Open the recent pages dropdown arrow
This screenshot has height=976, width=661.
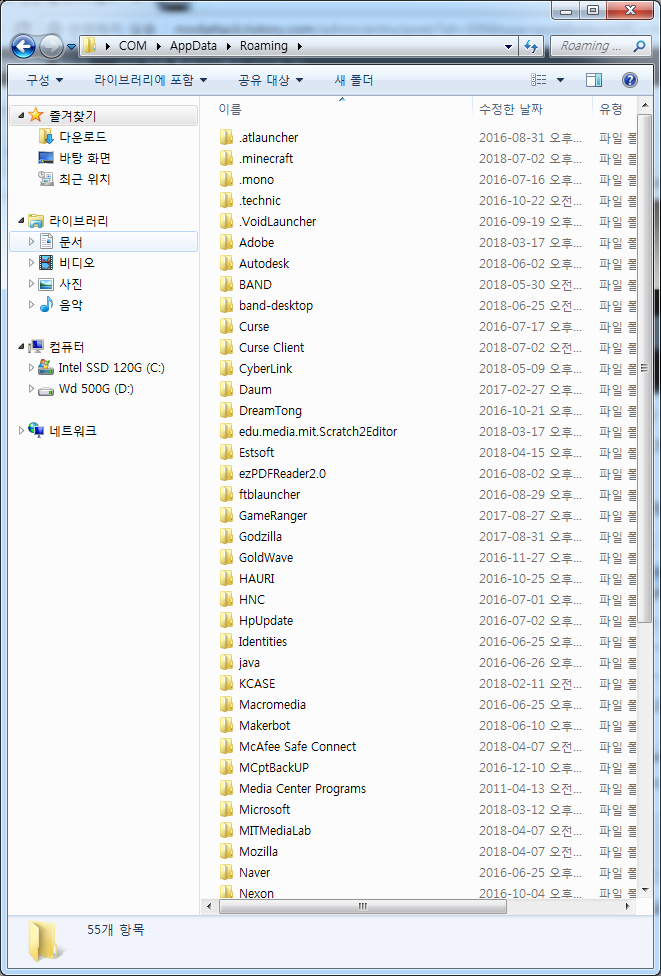tap(72, 47)
